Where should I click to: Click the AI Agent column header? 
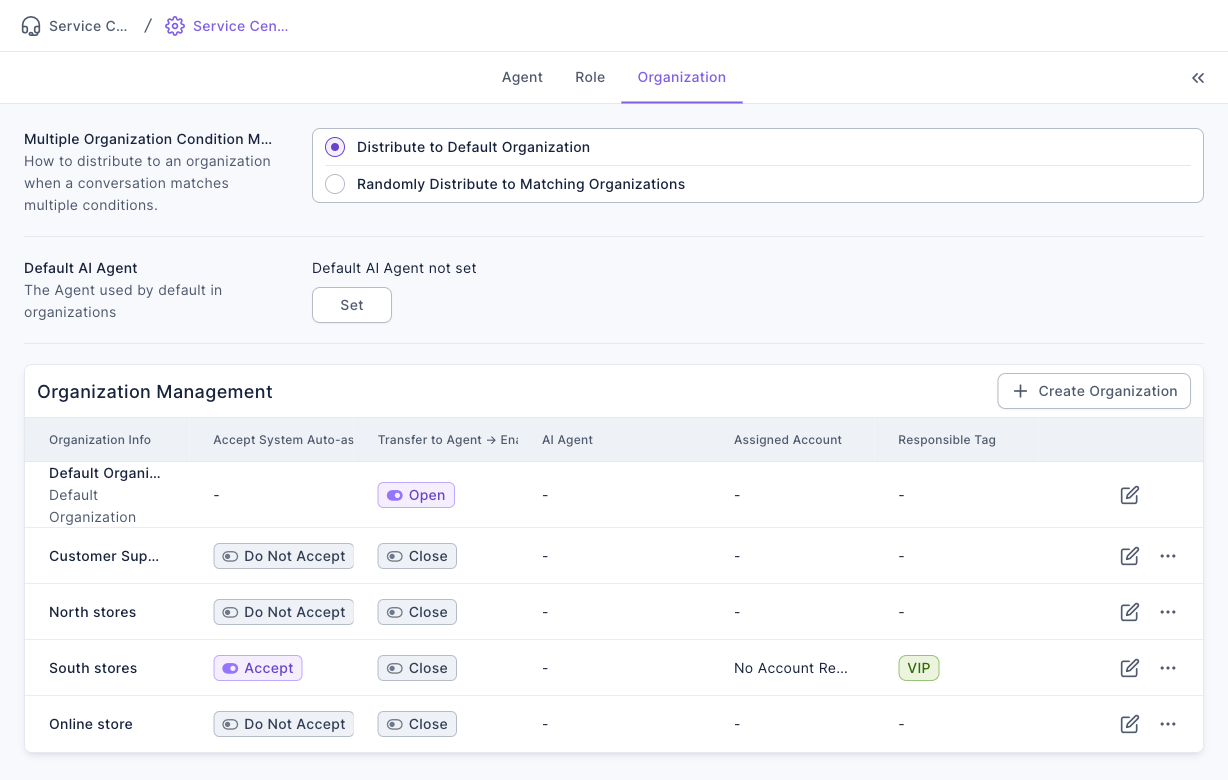pos(567,440)
